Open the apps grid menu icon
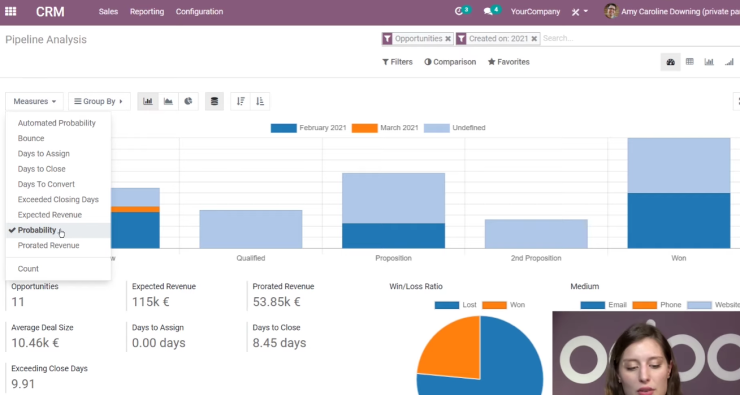Image resolution: width=740 pixels, height=395 pixels. click(10, 12)
